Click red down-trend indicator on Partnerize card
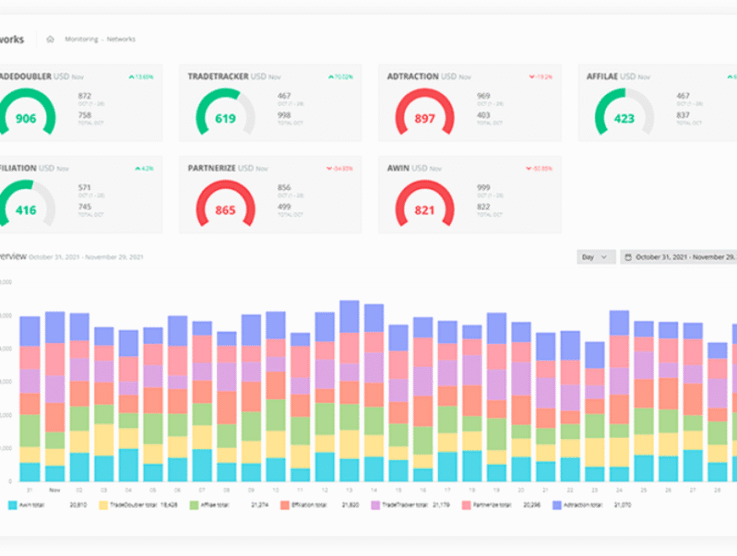 click(339, 168)
